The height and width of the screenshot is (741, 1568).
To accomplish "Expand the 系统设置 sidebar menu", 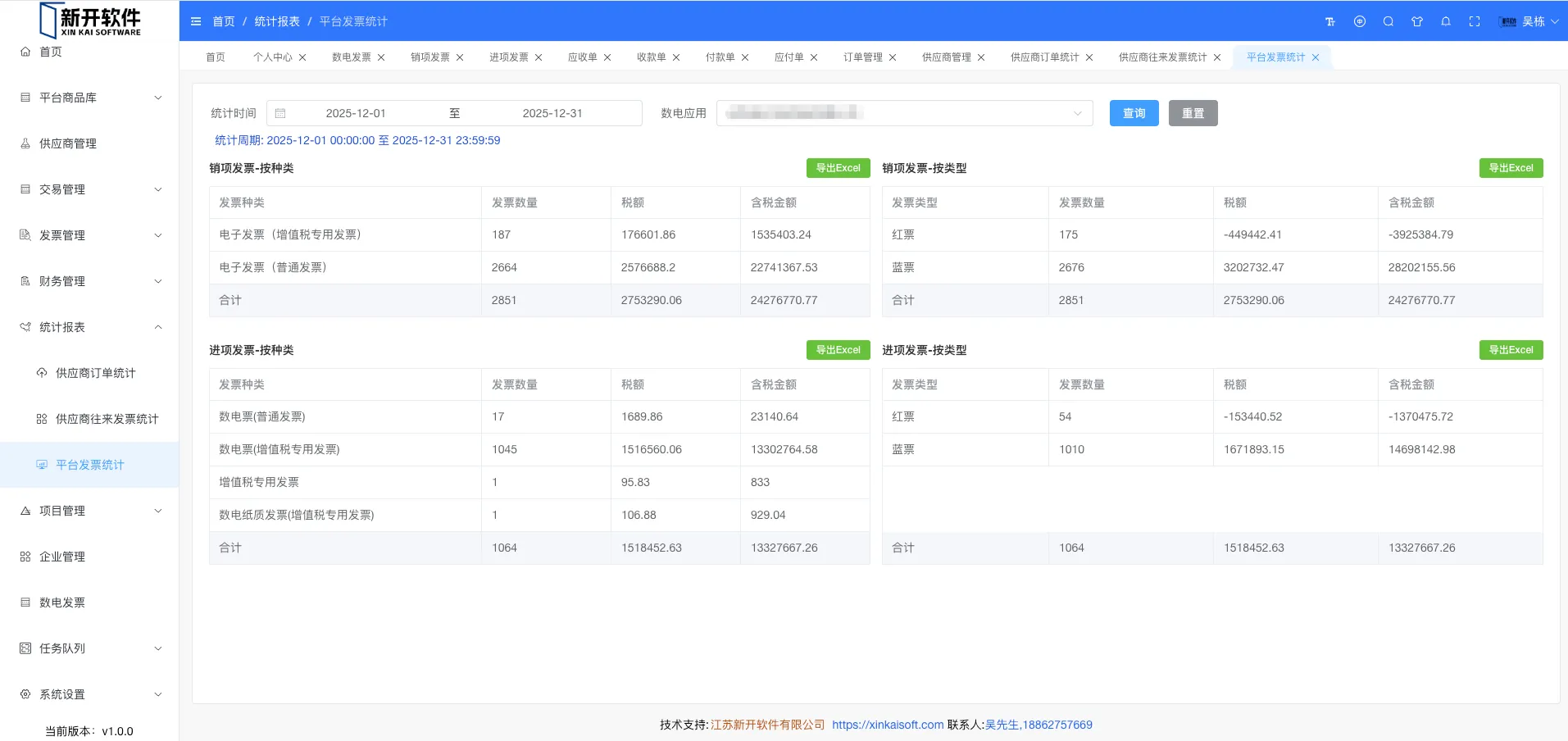I will (x=90, y=694).
